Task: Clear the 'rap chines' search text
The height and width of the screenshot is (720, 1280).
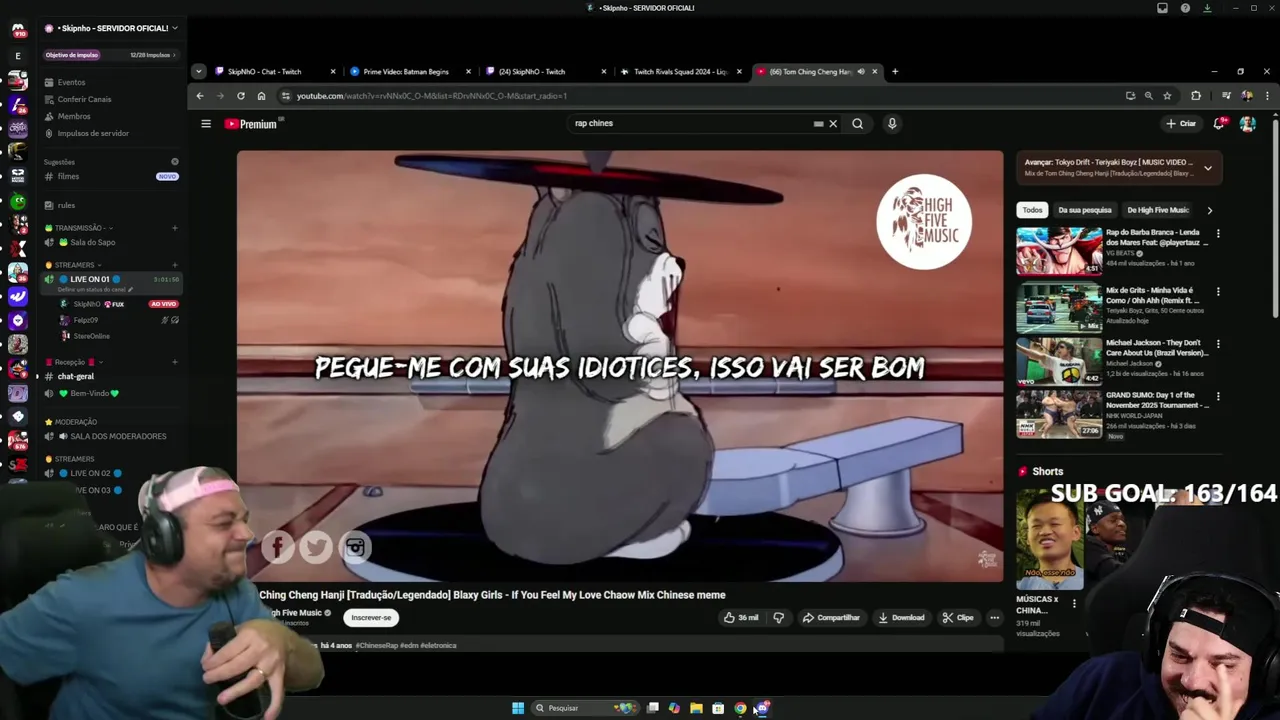Action: click(x=833, y=124)
